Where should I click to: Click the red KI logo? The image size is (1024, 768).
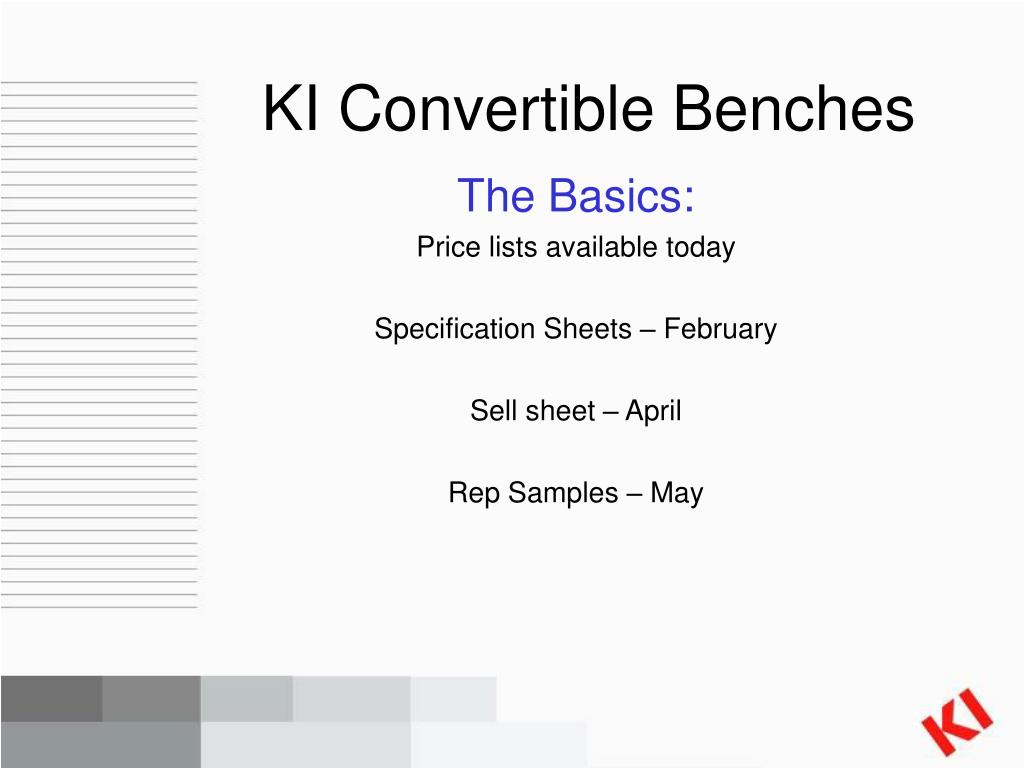point(957,724)
